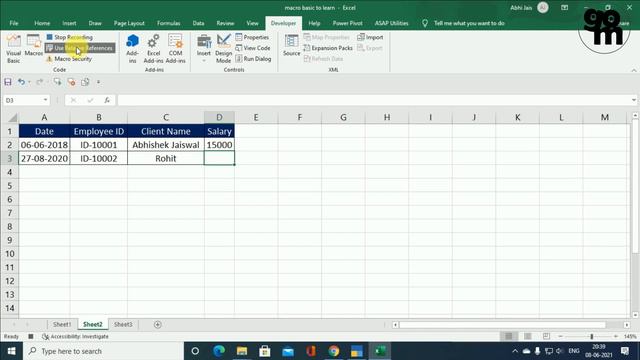Viewport: 640px width, 360px height.
Task: Open the Add-ins dialog
Action: [x=132, y=48]
